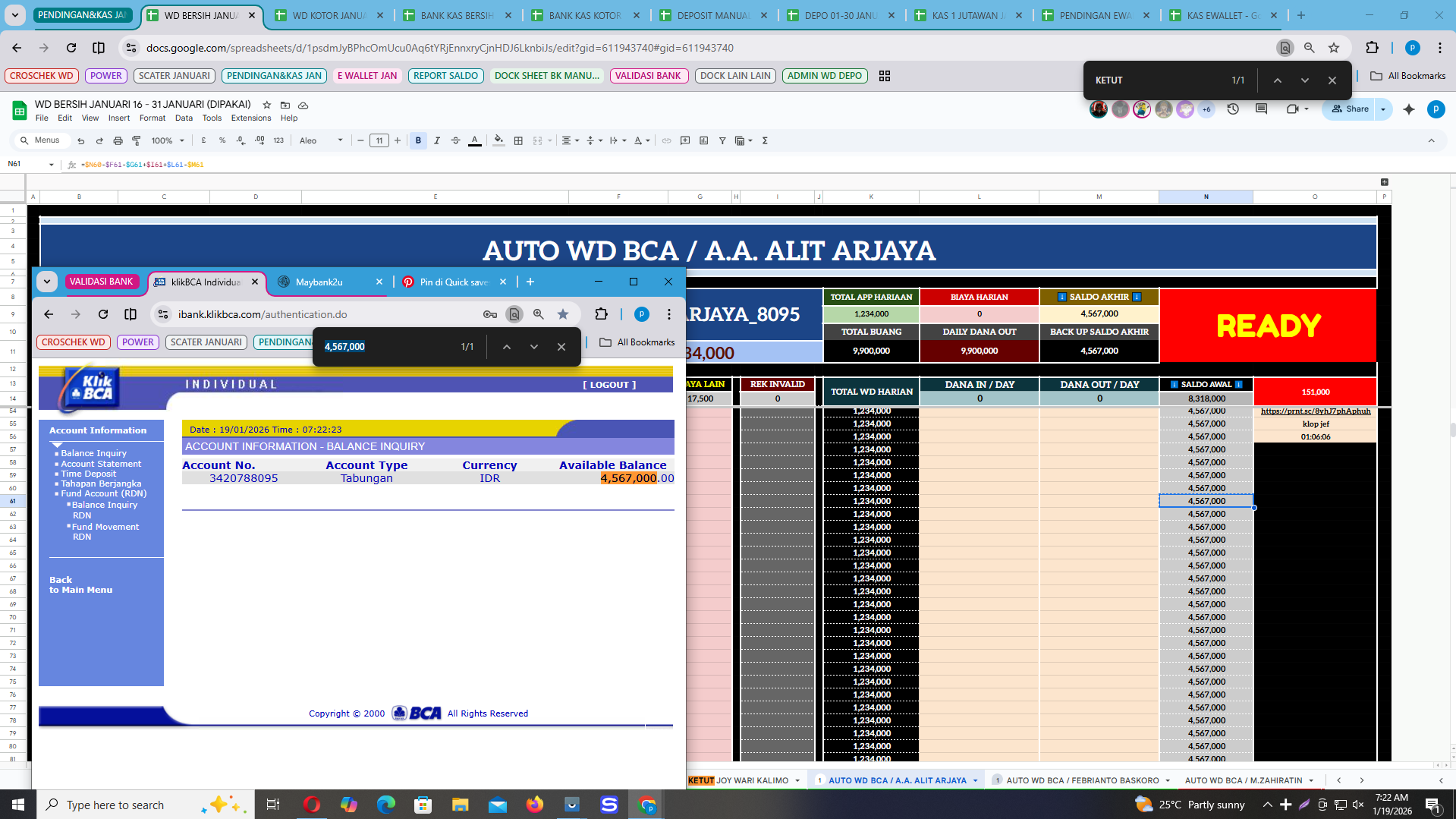Image resolution: width=1456 pixels, height=819 pixels.
Task: Open Share options dropdown arrow
Action: pyautogui.click(x=1383, y=109)
